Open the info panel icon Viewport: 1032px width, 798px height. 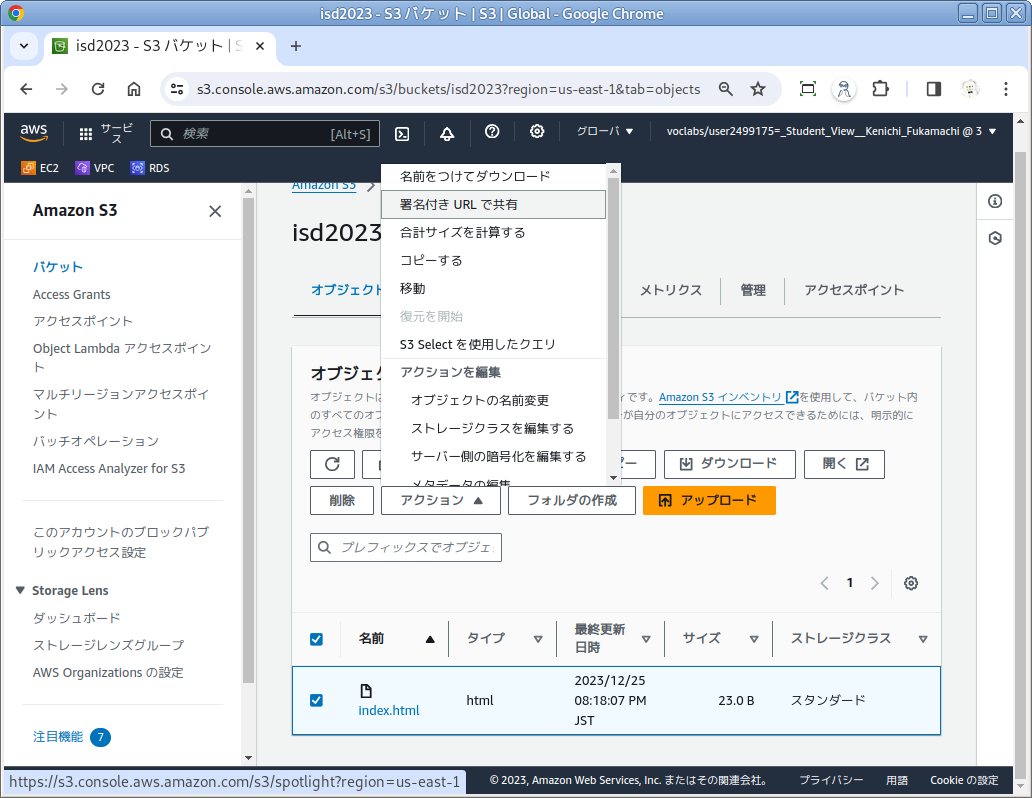995,201
